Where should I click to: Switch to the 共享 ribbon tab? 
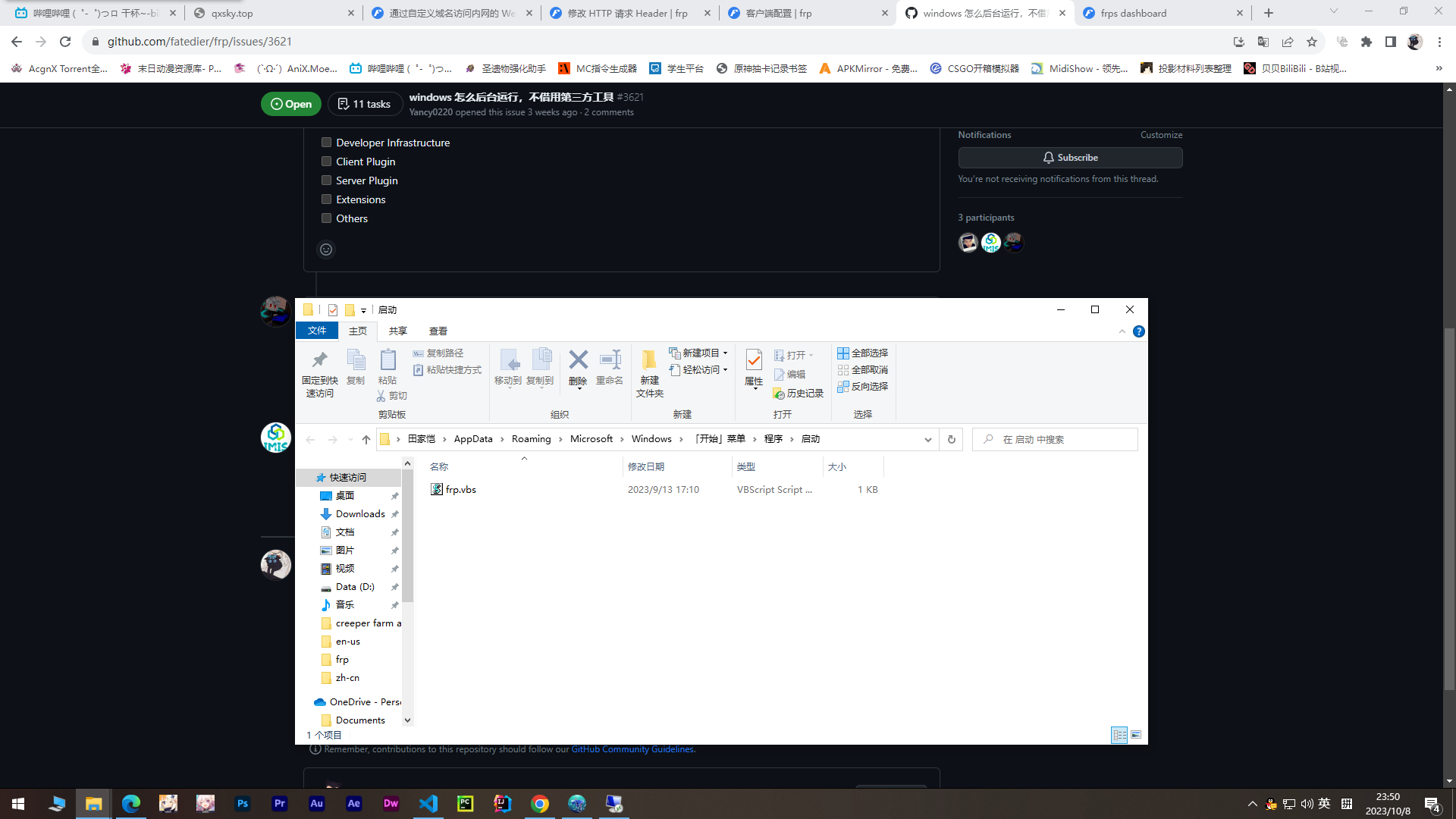[x=397, y=331]
